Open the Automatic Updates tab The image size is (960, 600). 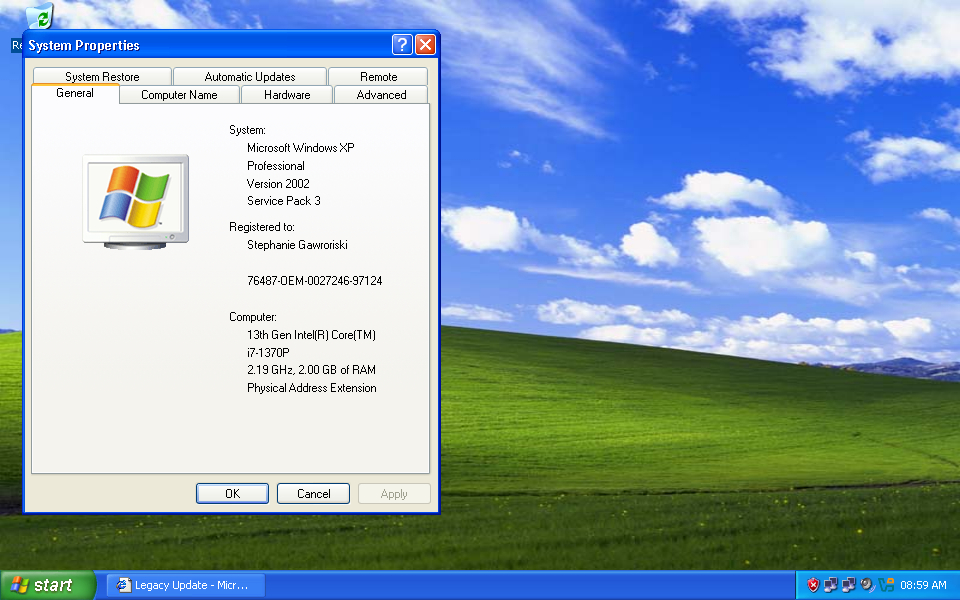coord(250,77)
